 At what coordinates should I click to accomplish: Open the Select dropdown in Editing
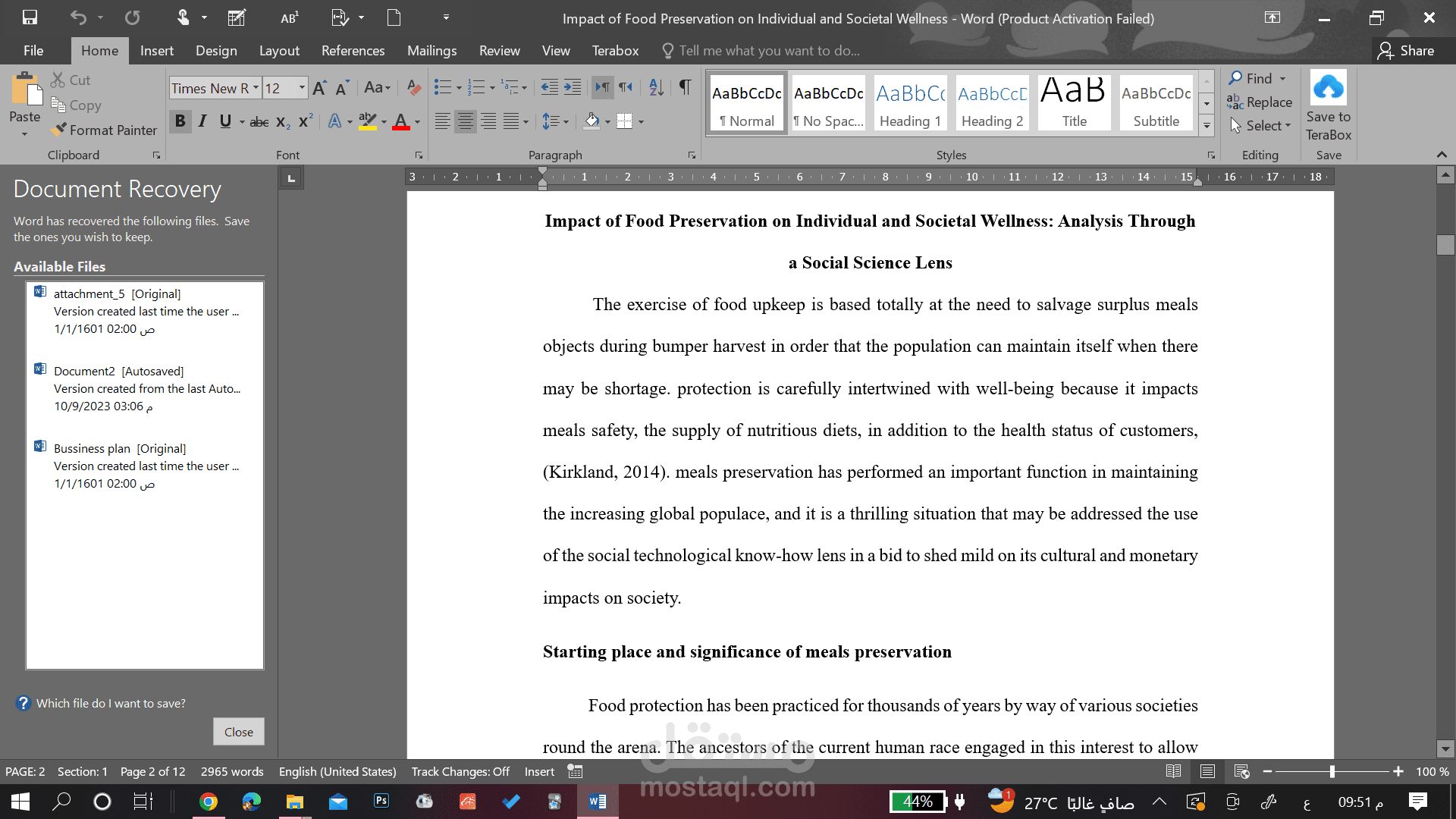pyautogui.click(x=1260, y=126)
